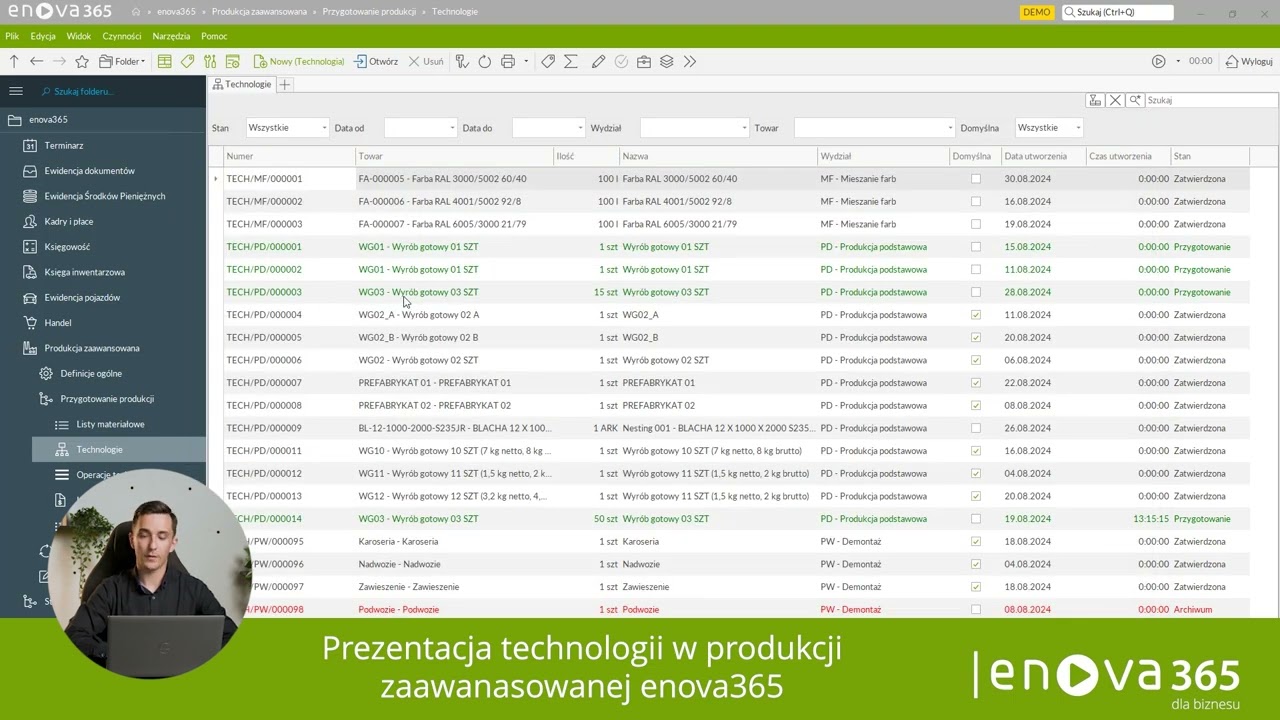
Task: Click the star favorites icon
Action: click(82, 61)
